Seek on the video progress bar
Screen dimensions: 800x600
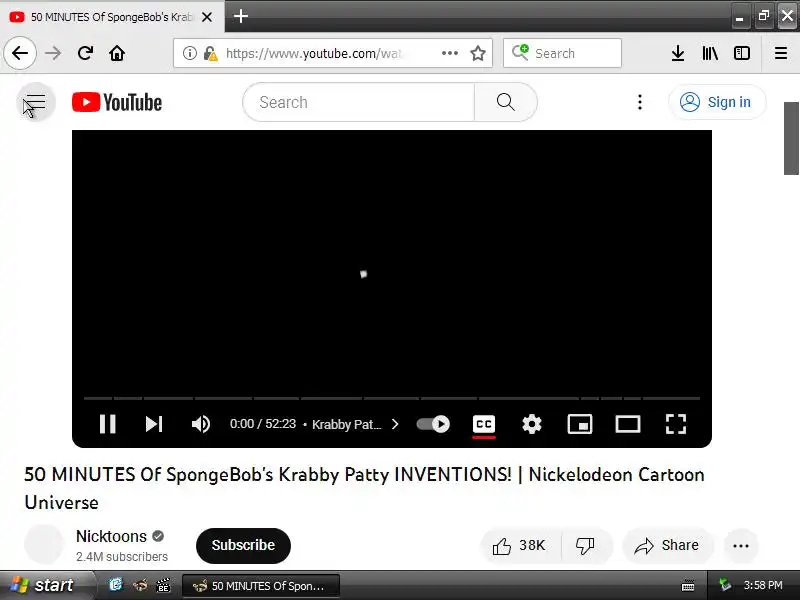pos(392,398)
